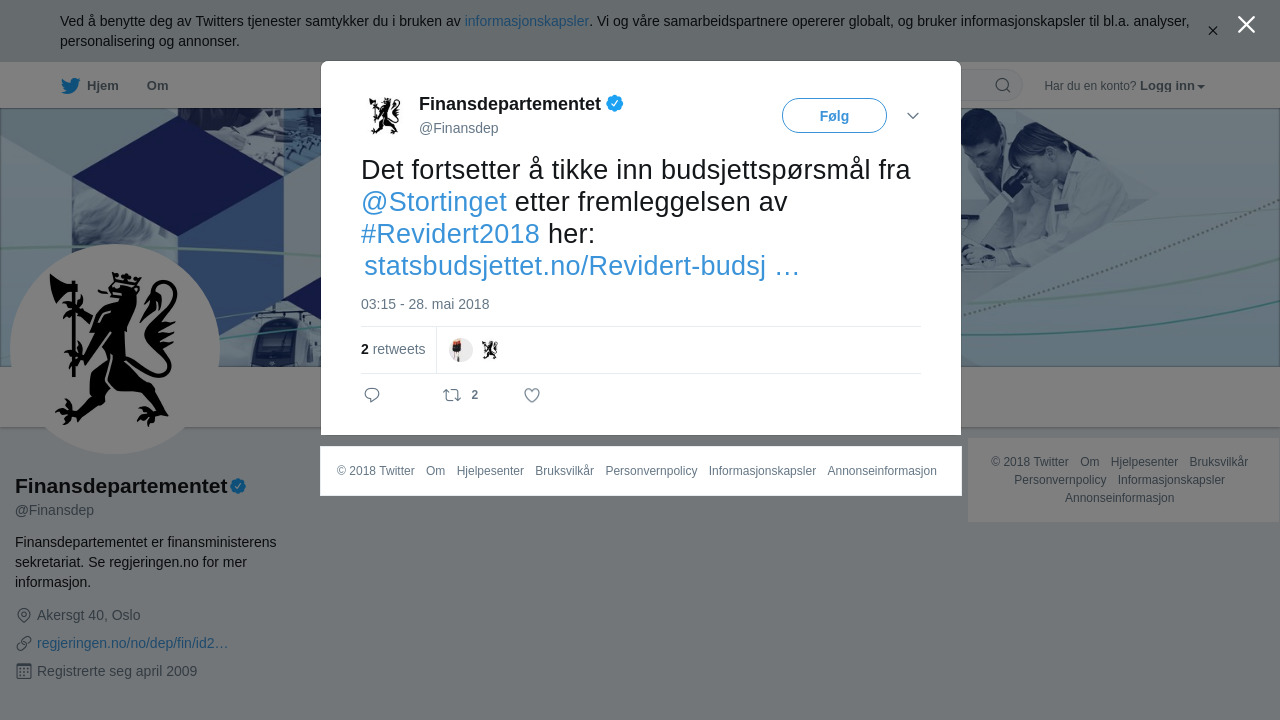Click the informasjonskapsler link in banner
1280x720 pixels.
coord(527,21)
